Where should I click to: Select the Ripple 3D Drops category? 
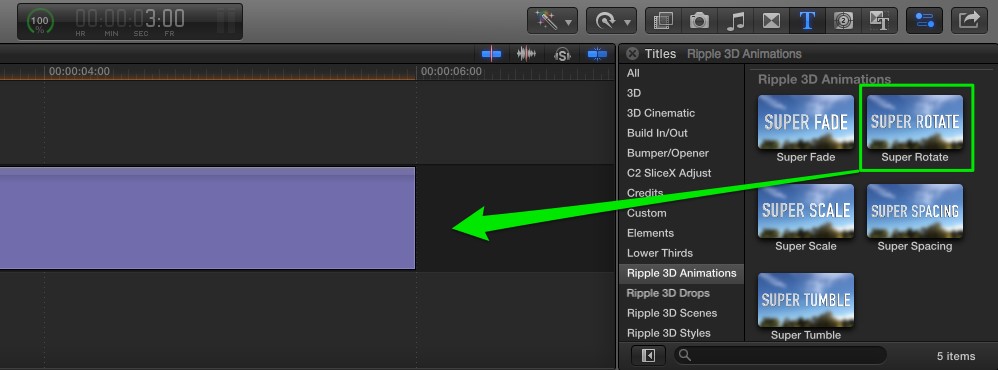(668, 293)
